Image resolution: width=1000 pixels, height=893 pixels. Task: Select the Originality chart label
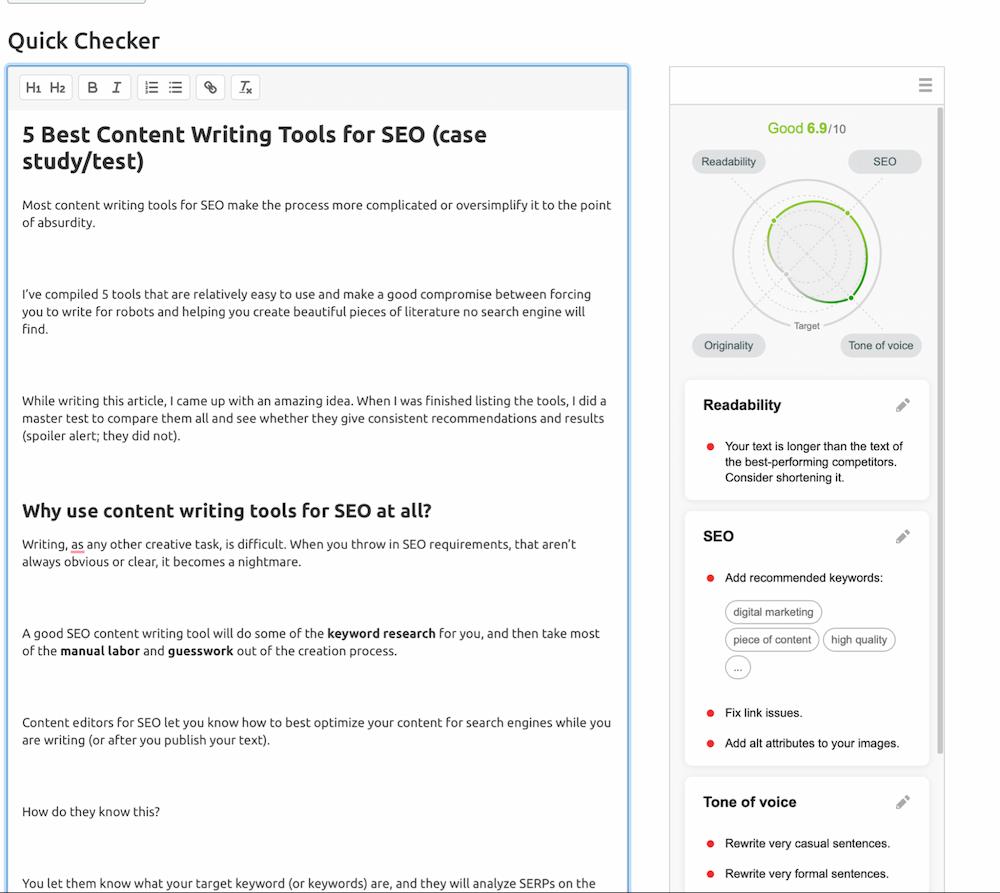point(728,345)
